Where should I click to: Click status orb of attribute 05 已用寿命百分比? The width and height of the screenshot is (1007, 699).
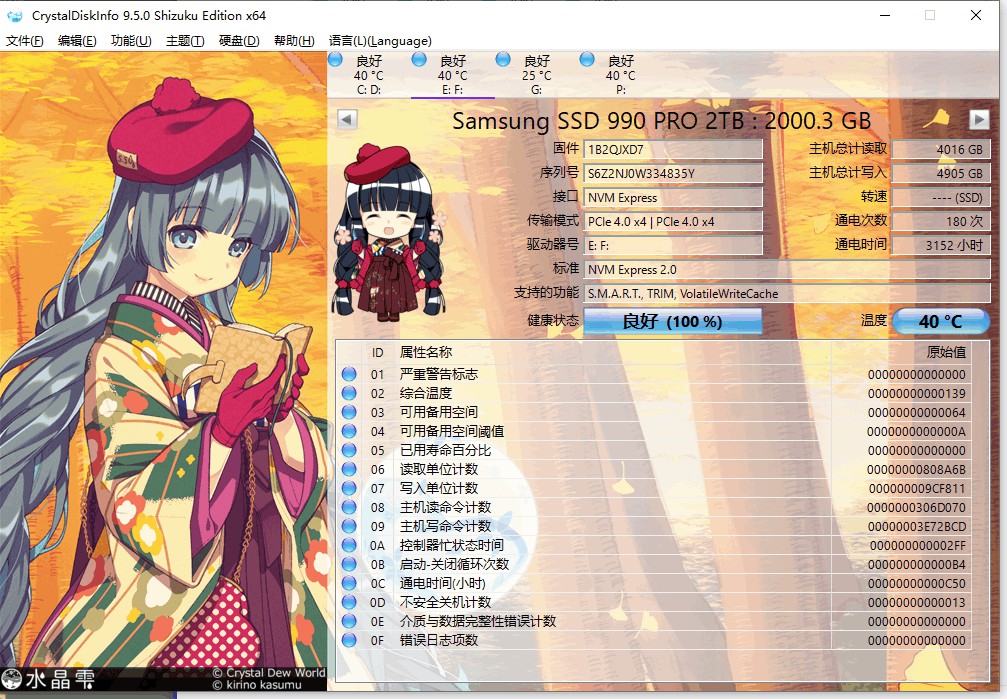click(349, 450)
